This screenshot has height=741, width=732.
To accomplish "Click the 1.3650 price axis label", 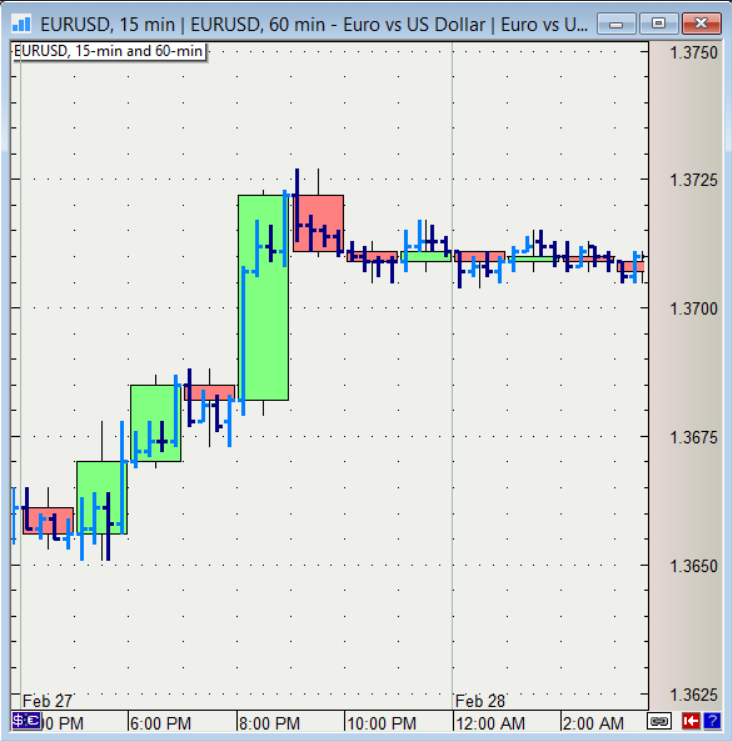I will point(694,566).
